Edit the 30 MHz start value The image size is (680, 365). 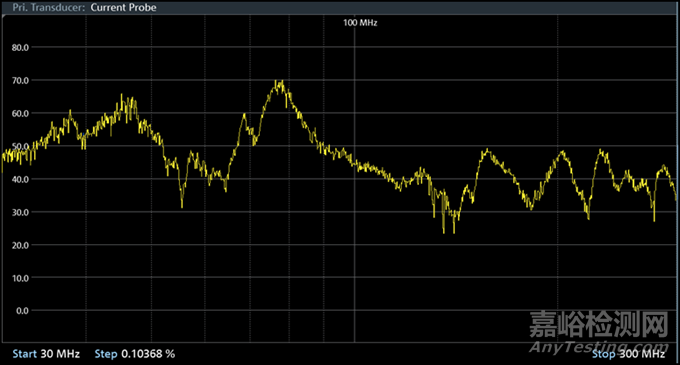click(x=60, y=354)
